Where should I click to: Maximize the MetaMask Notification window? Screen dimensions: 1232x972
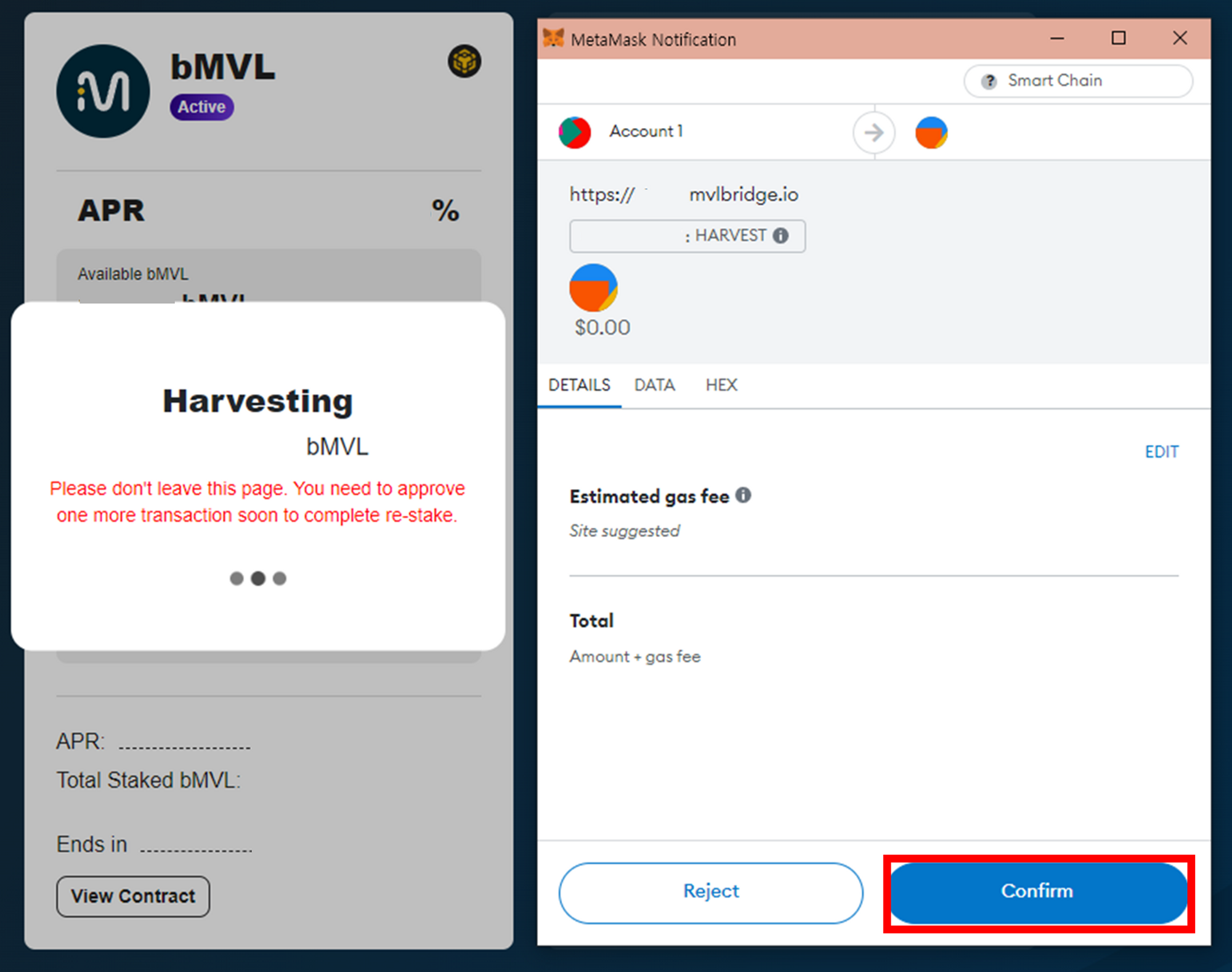[x=1119, y=38]
